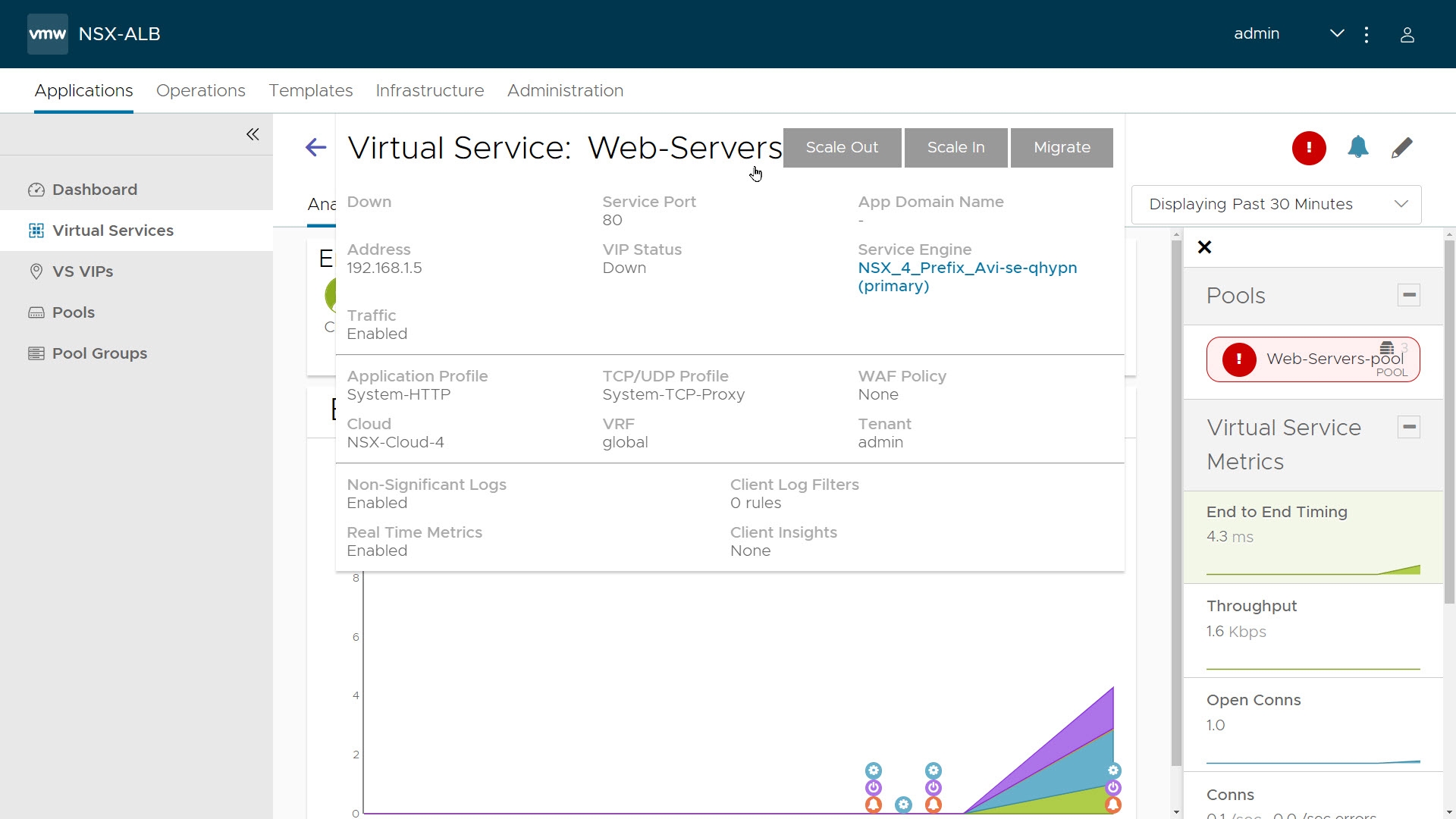The width and height of the screenshot is (1456, 819).
Task: Open the three-dot menu in header
Action: [x=1367, y=35]
